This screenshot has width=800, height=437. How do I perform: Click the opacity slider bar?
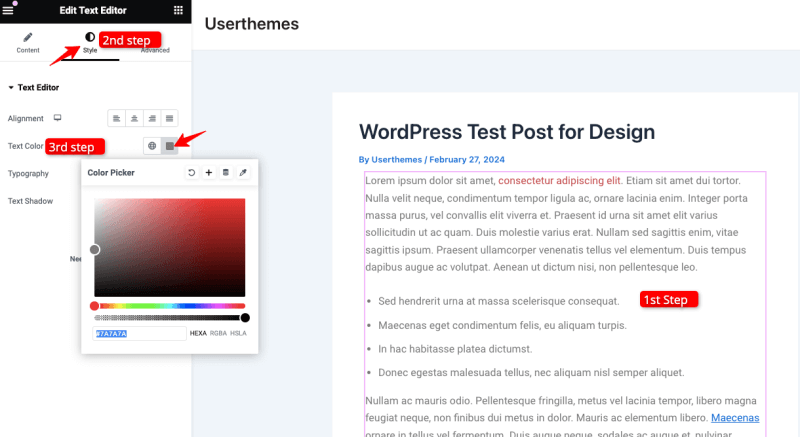(x=169, y=318)
